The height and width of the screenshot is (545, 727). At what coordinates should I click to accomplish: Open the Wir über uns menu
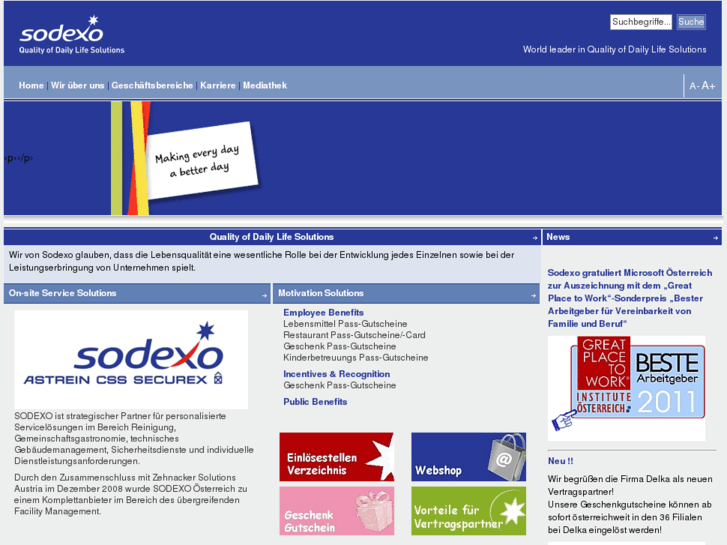point(77,85)
